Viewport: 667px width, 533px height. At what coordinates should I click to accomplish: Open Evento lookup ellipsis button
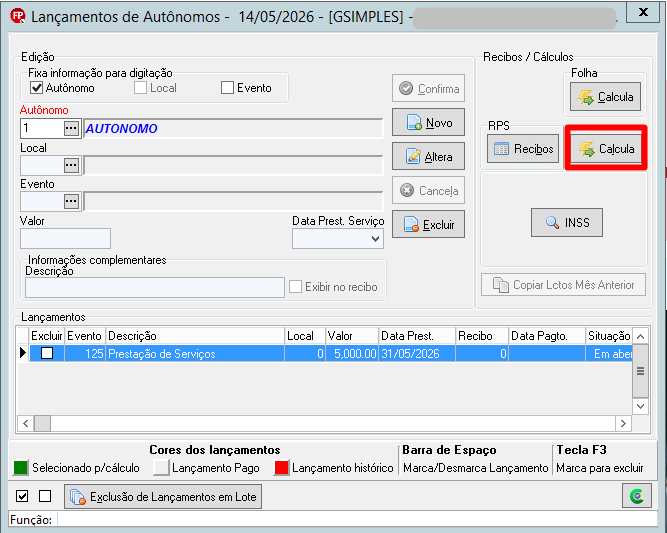coord(71,201)
